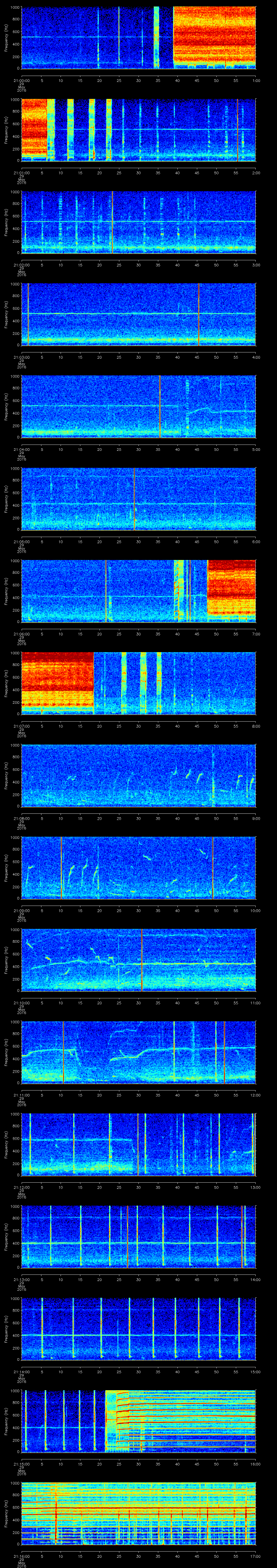Select the 21:06:00 time axis label
The height and width of the screenshot is (1568, 277).
tap(21, 634)
